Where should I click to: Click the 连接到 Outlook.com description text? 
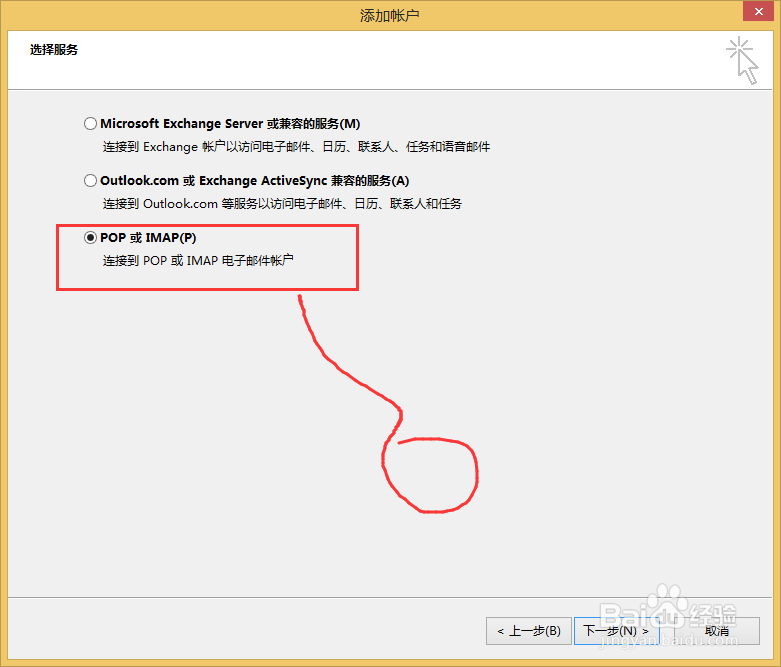[282, 204]
